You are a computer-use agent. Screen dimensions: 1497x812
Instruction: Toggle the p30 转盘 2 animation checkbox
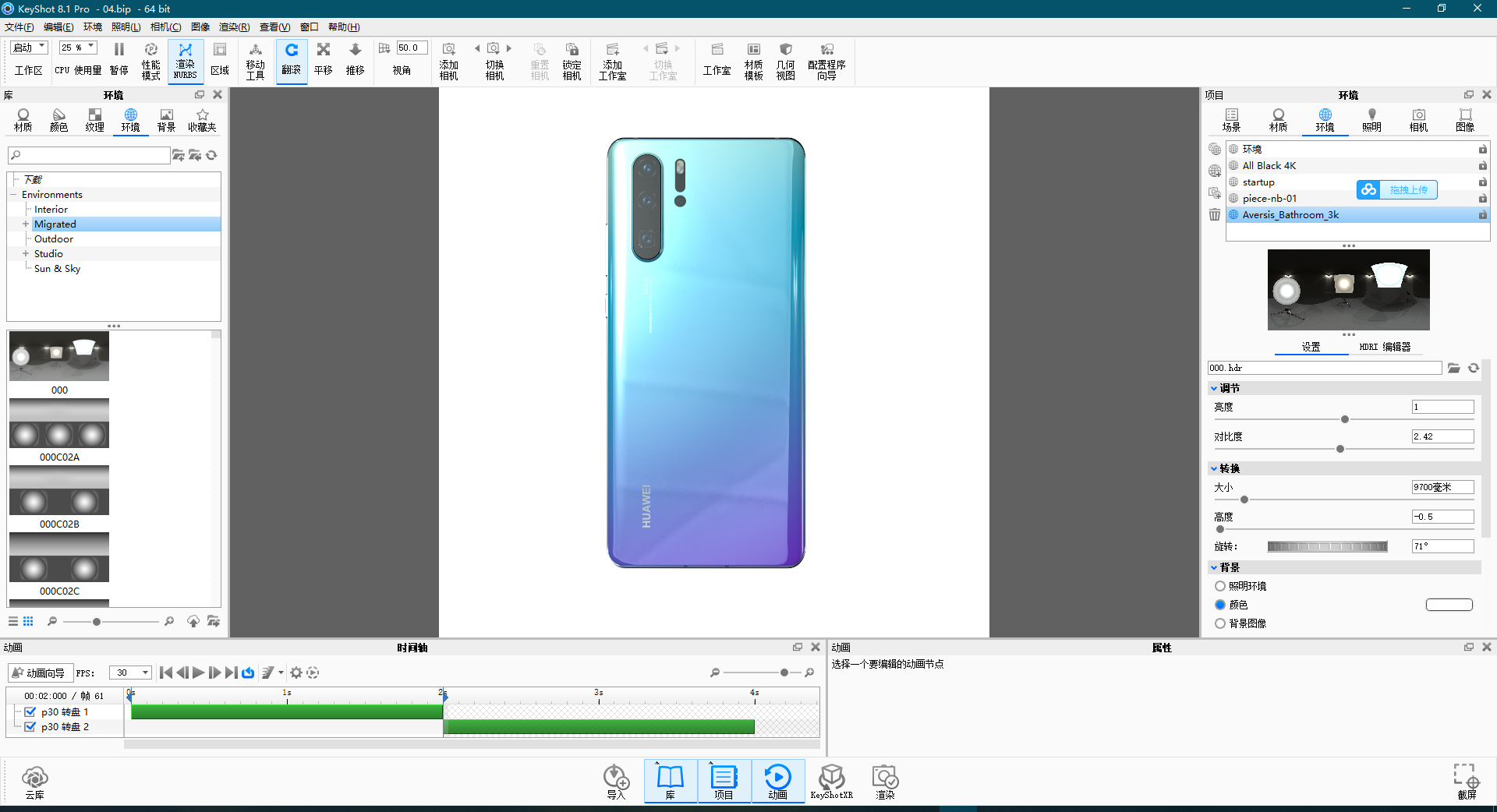[30, 726]
